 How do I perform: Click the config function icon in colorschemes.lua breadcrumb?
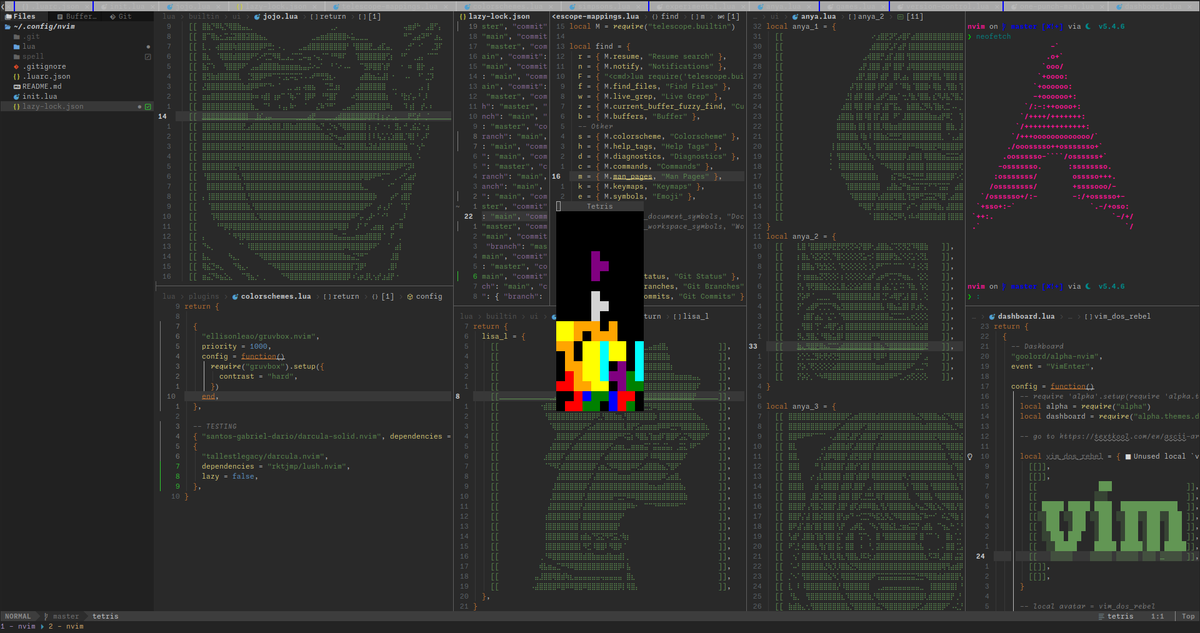tap(410, 296)
